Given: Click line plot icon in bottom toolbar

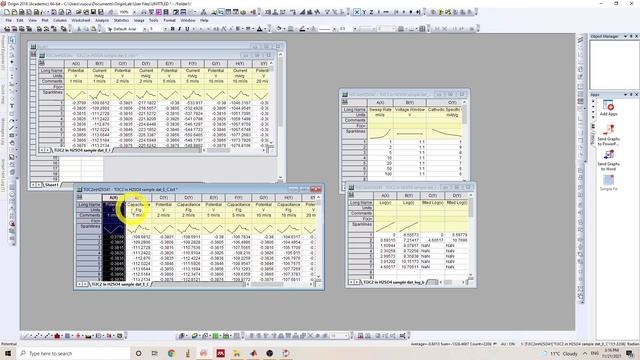Looking at the screenshot, I should tap(26, 336).
